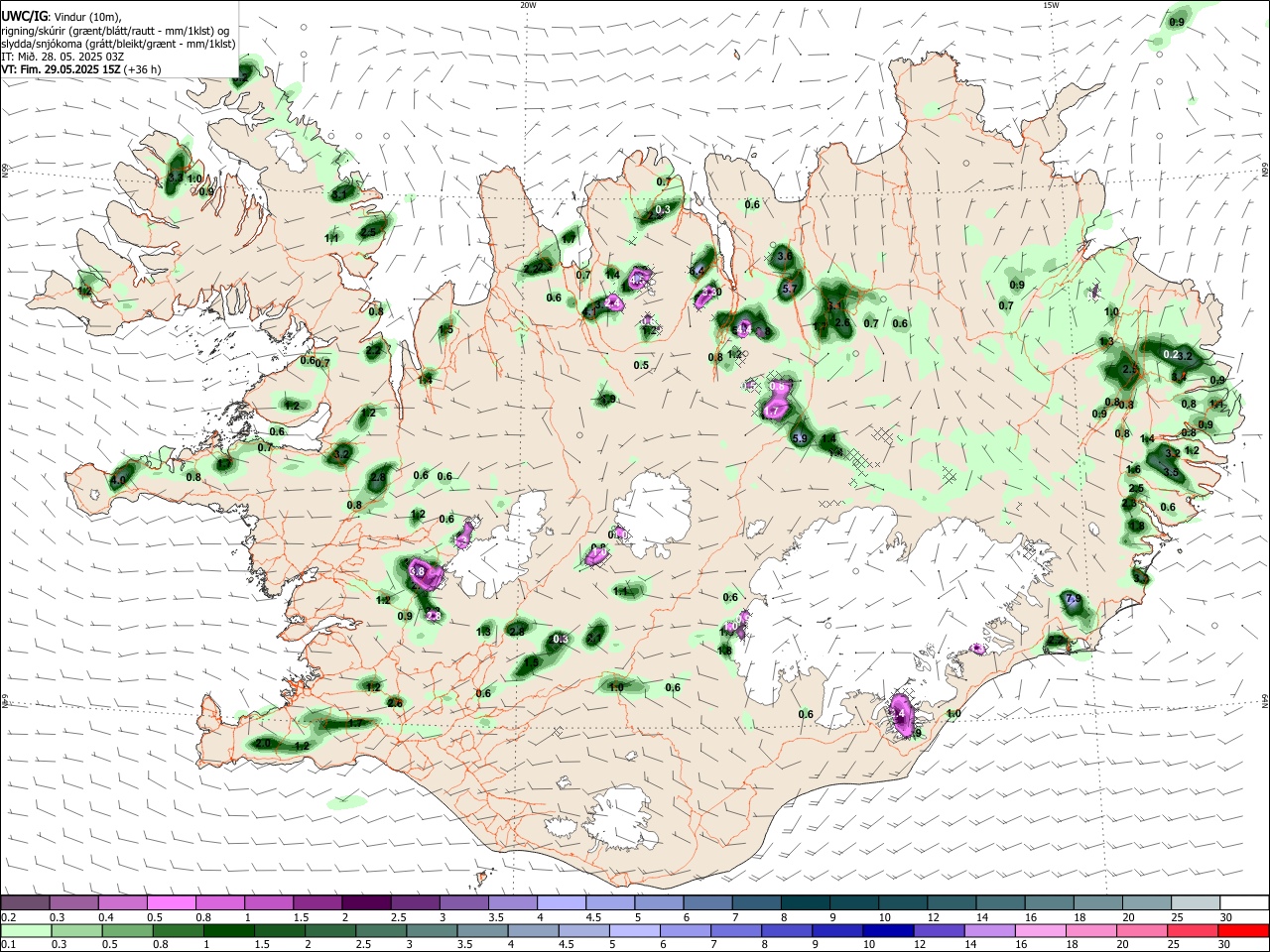The image size is (1270, 952).
Task: Choose the crimson 25–30 swatch, lower legend row
Action: tap(1192, 930)
